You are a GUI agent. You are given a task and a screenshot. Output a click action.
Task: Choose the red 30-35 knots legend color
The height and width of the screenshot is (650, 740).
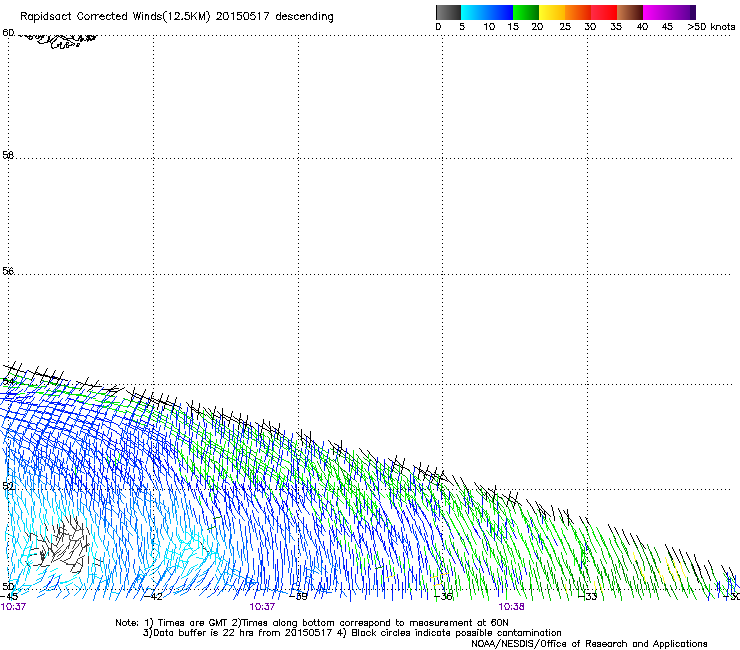point(604,12)
